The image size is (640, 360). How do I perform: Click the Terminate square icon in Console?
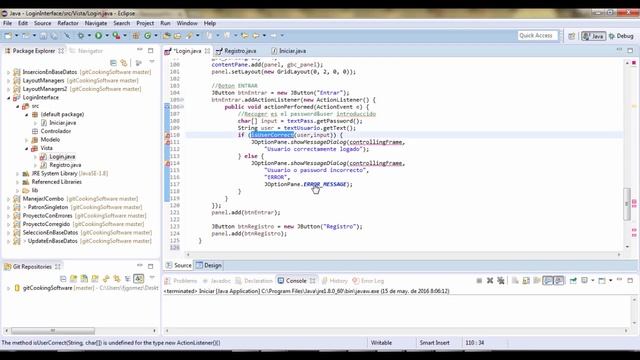[x=479, y=281]
